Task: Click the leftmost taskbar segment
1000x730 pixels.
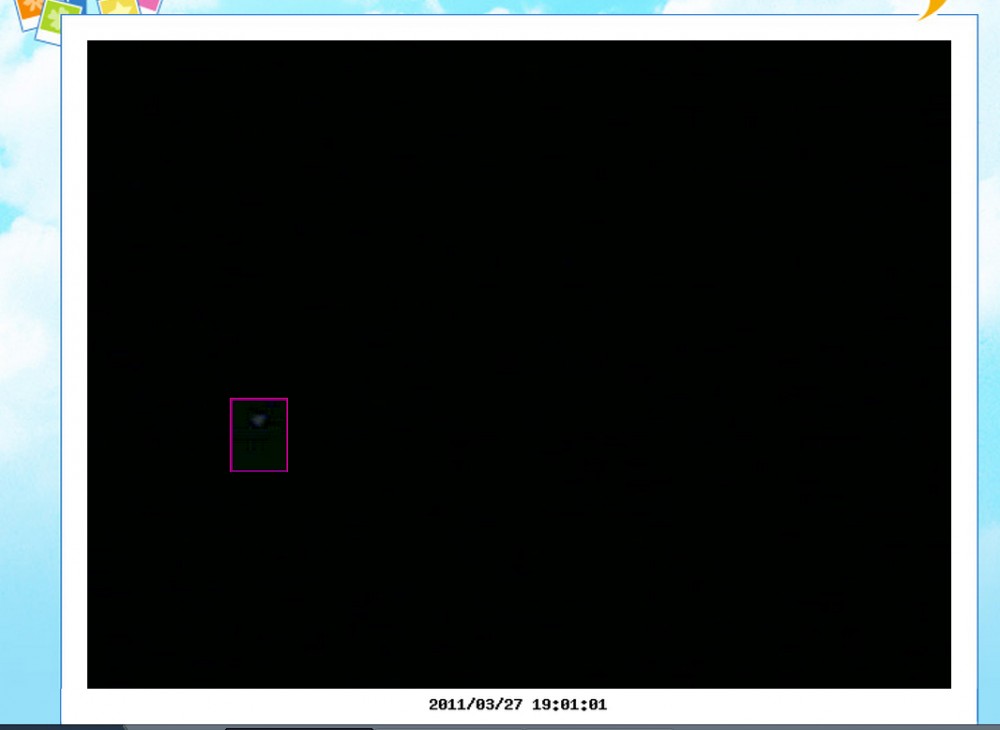Action: (x=60, y=726)
